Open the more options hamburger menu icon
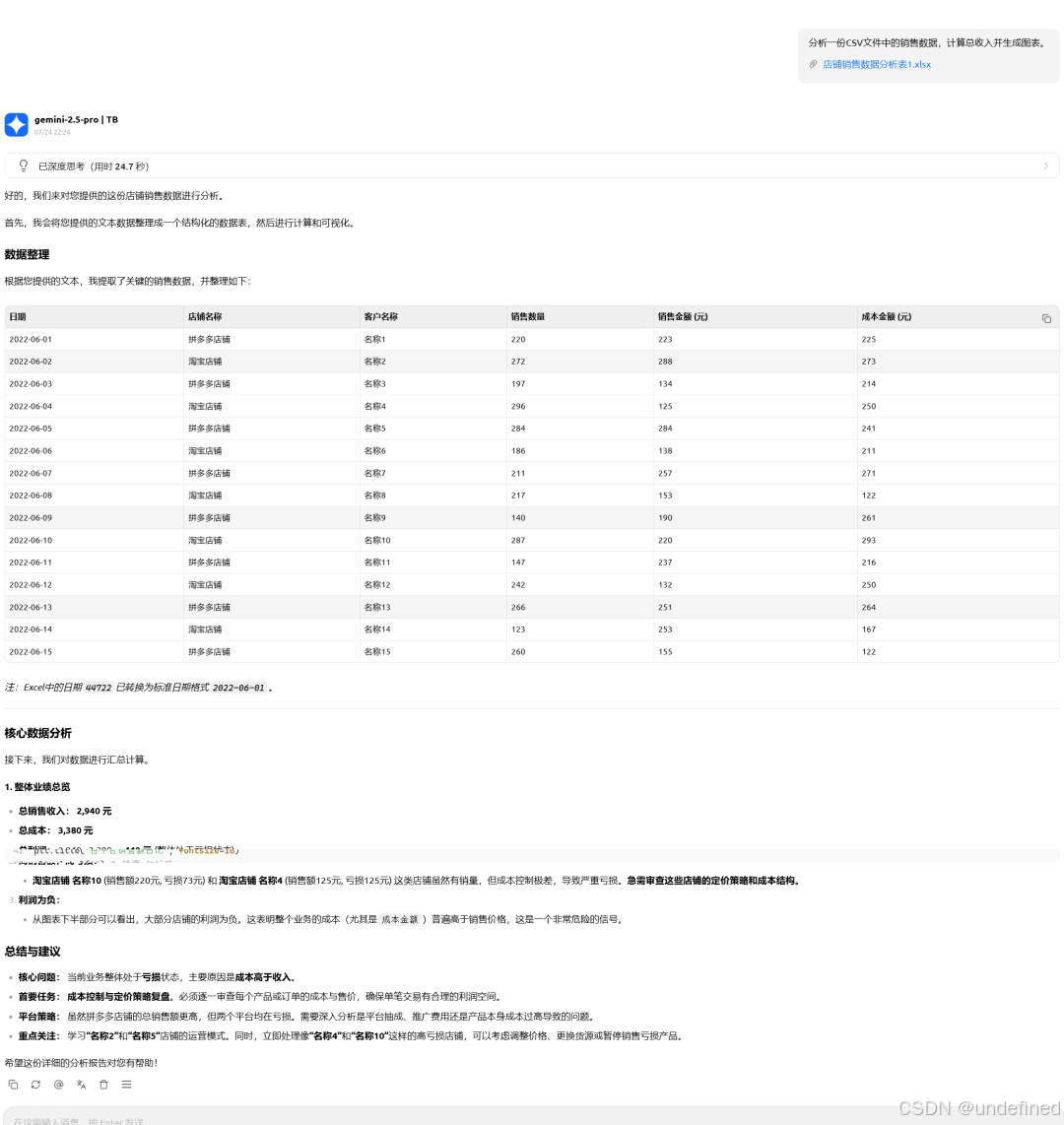The width and height of the screenshot is (1064, 1125). [126, 1084]
